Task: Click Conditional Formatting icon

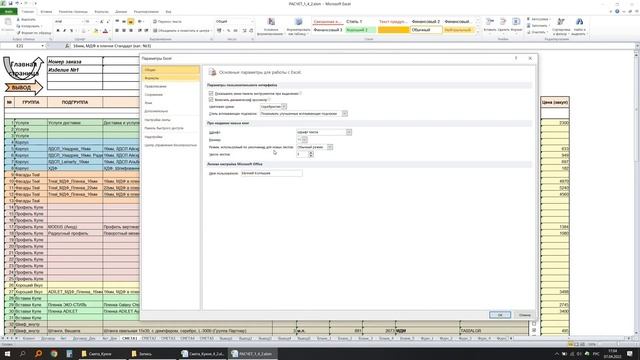Action: tap(271, 22)
